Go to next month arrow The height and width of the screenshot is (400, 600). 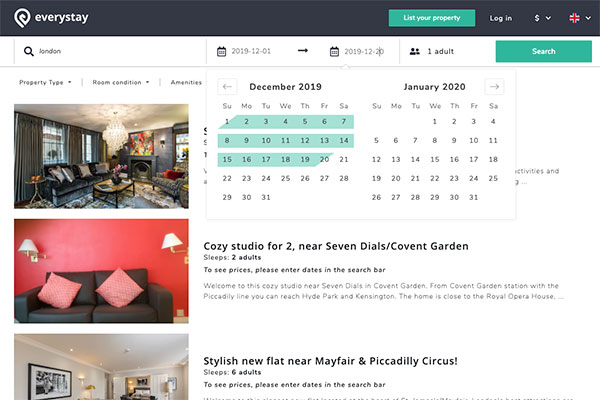point(494,87)
